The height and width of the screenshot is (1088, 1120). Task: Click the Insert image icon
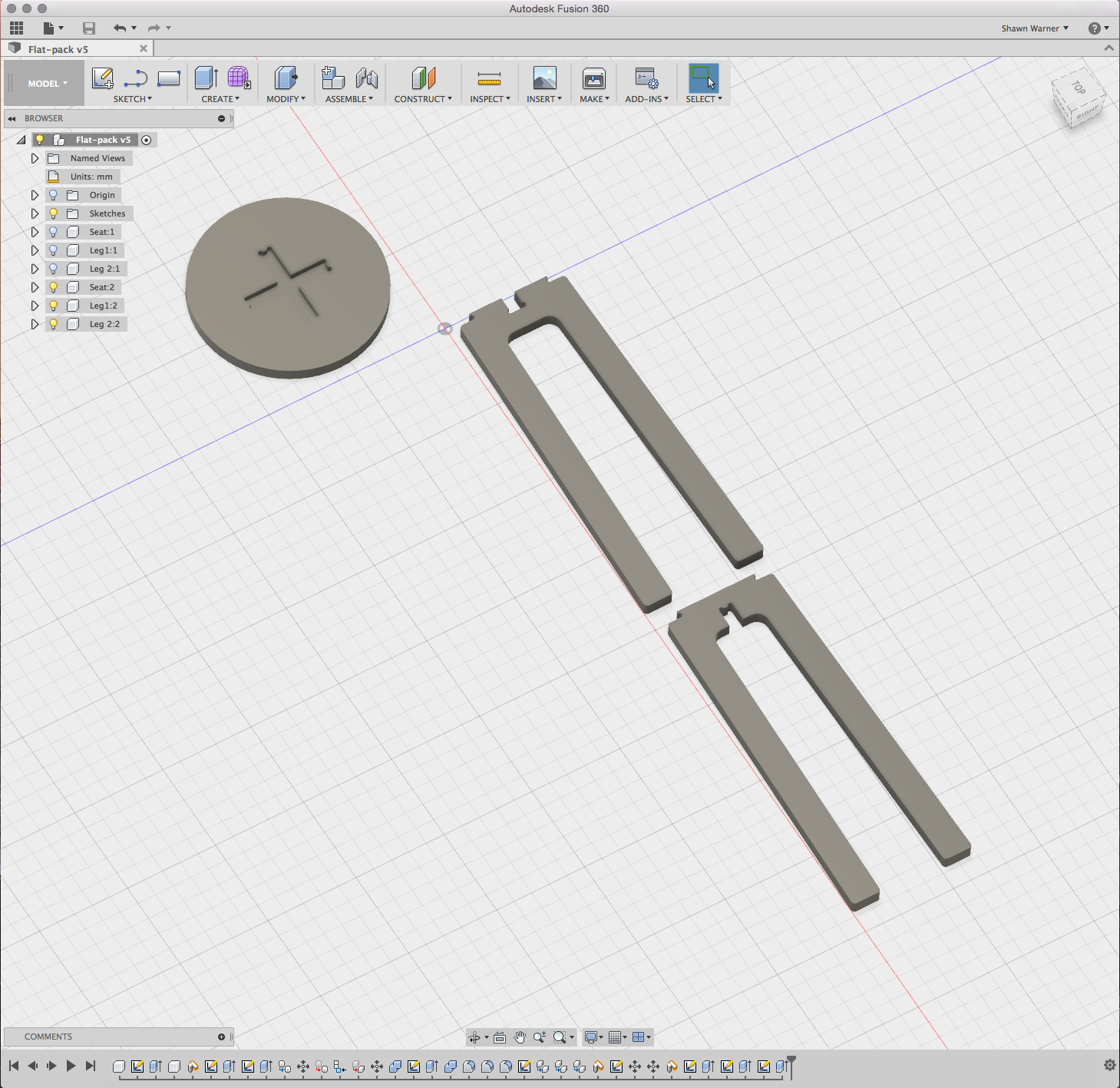click(544, 78)
